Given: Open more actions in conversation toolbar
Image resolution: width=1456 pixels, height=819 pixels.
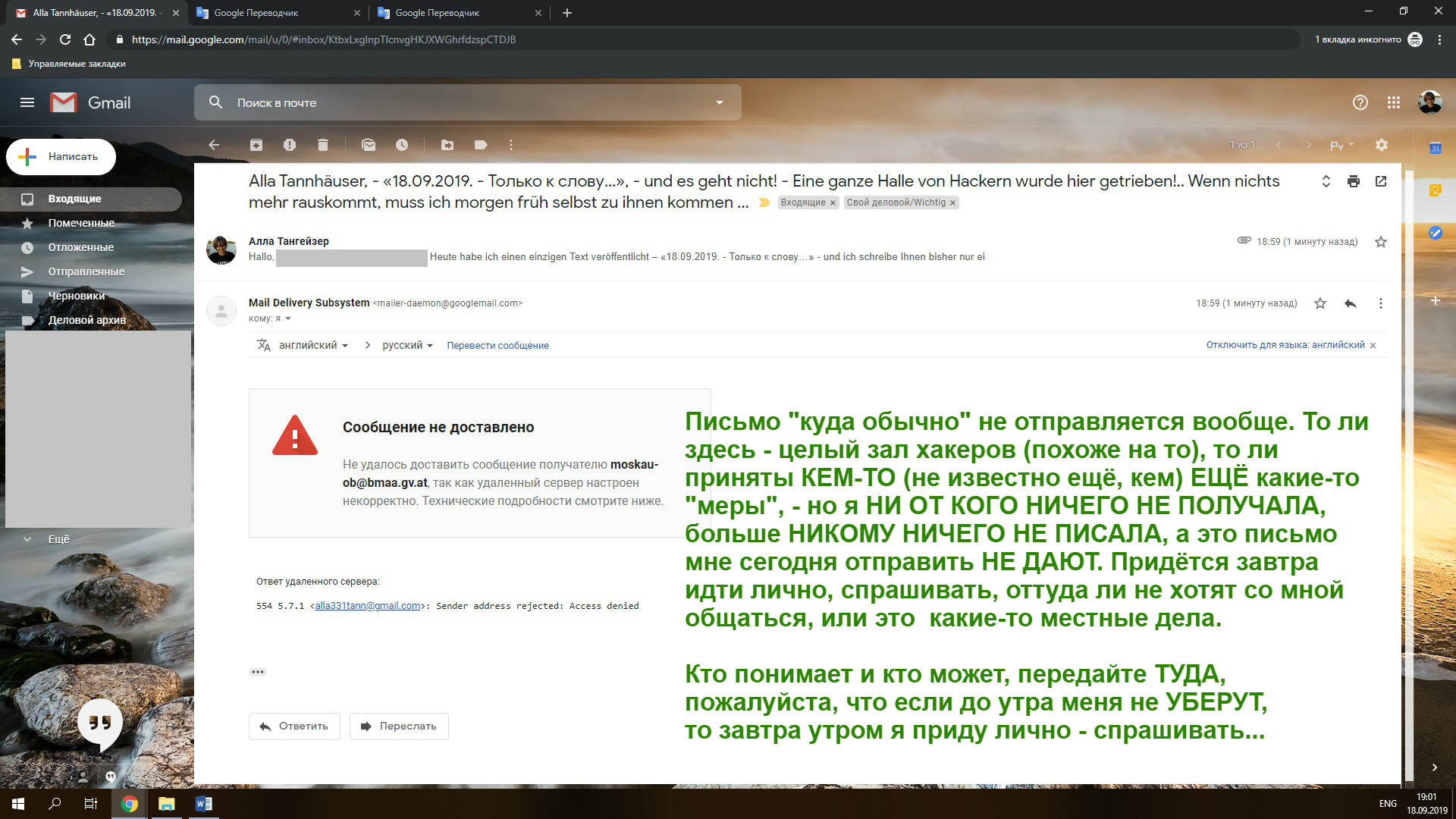Looking at the screenshot, I should (x=511, y=145).
